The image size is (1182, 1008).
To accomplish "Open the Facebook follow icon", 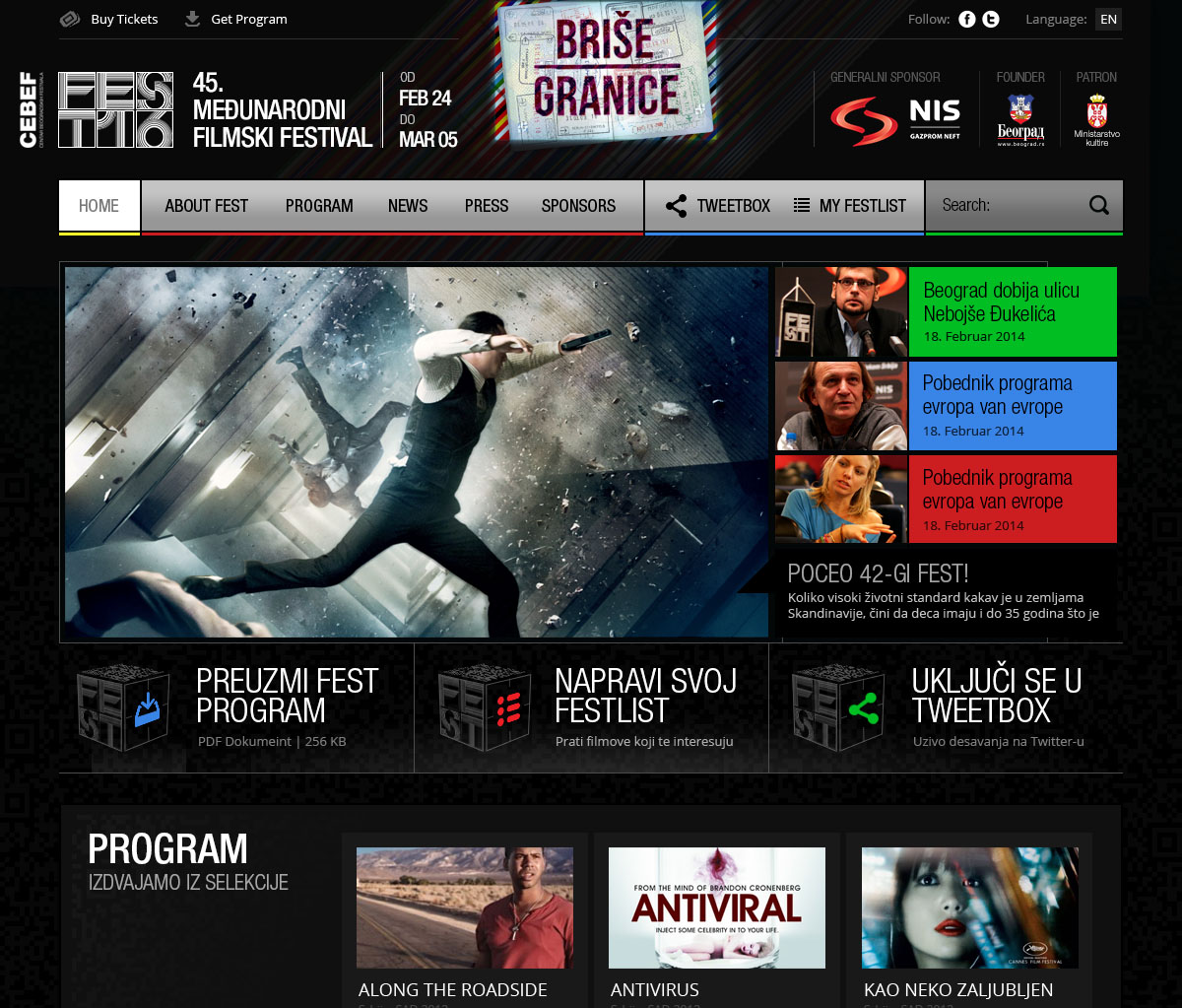I will (x=967, y=19).
